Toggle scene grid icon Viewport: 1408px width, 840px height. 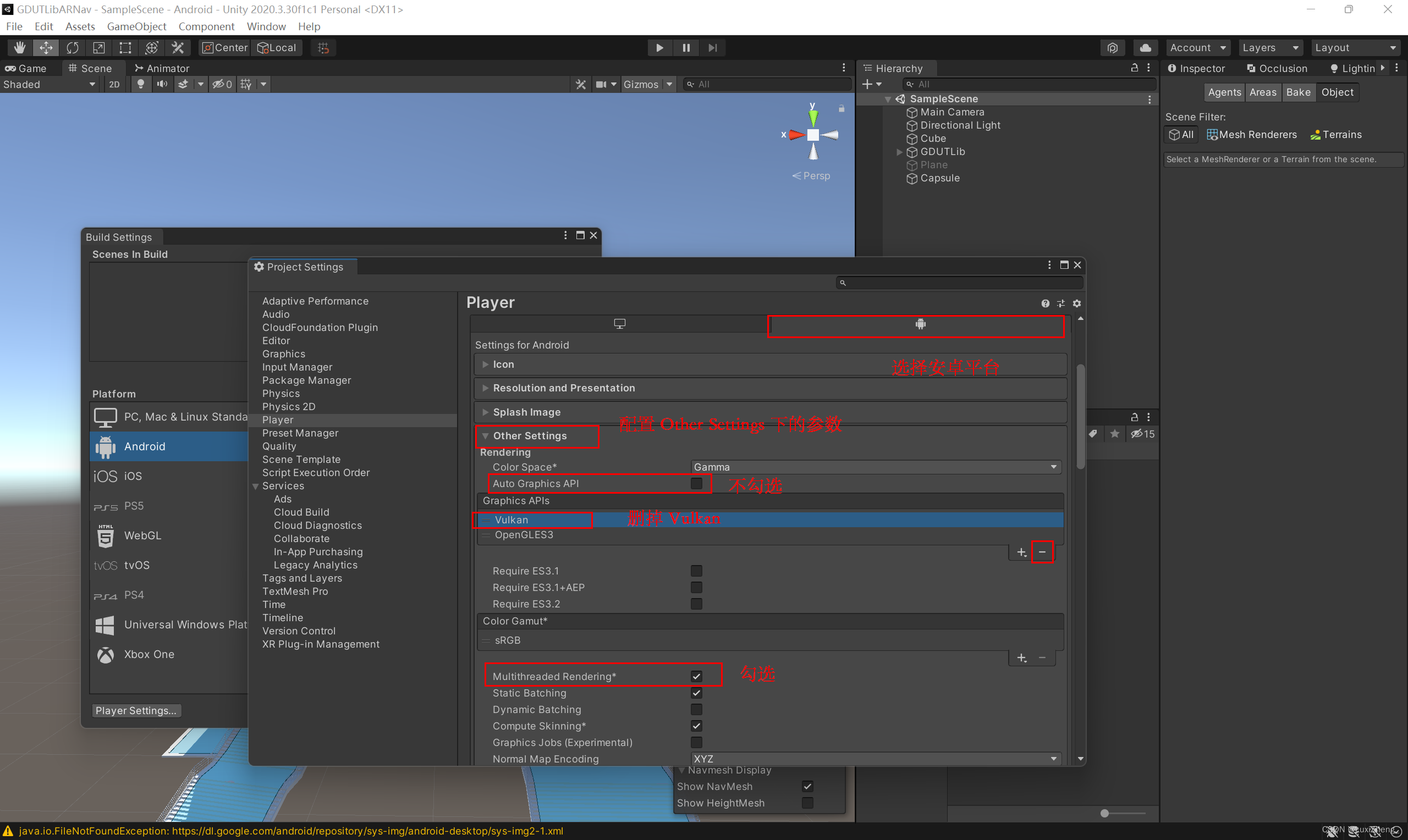tap(246, 84)
